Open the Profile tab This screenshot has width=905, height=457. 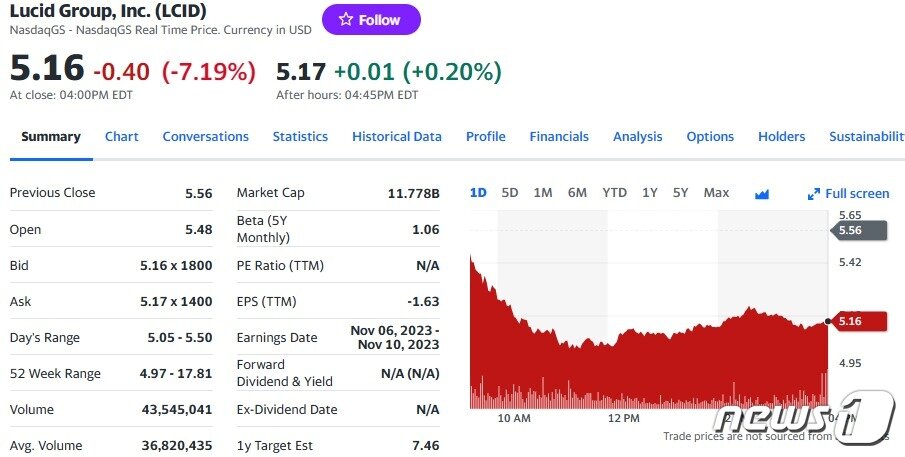[x=485, y=137]
